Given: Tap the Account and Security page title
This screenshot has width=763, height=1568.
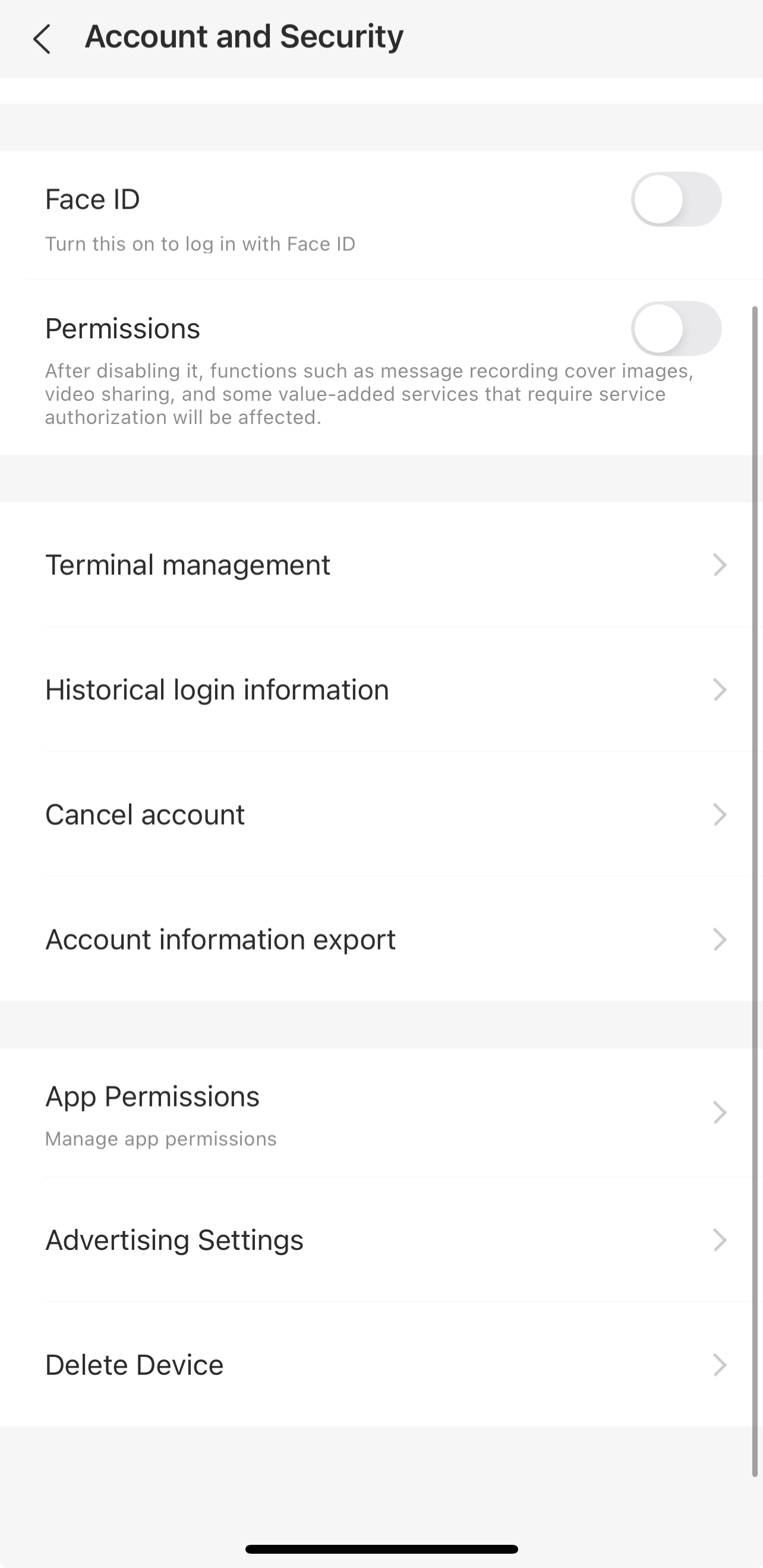Looking at the screenshot, I should tap(244, 36).
